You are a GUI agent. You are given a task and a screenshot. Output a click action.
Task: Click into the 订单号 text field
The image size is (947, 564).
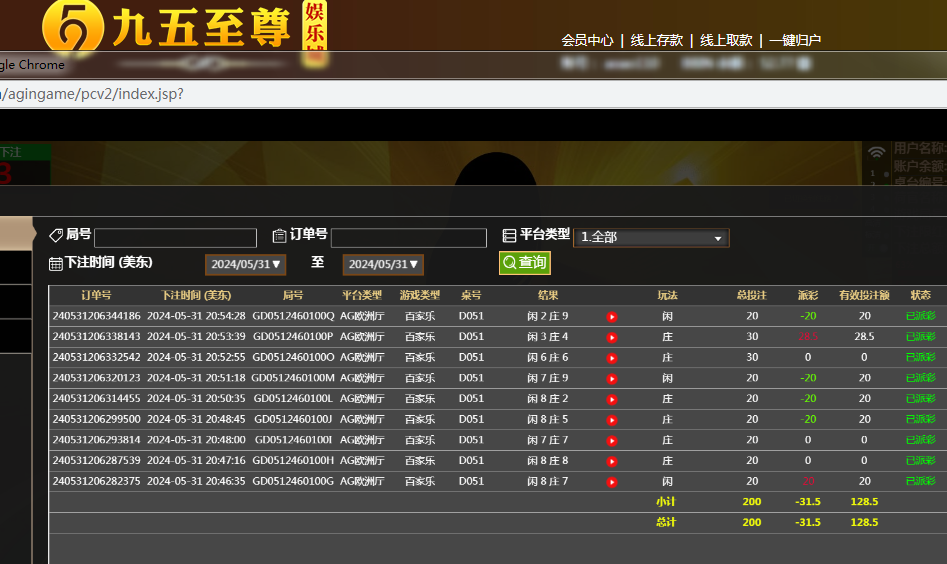pos(408,238)
